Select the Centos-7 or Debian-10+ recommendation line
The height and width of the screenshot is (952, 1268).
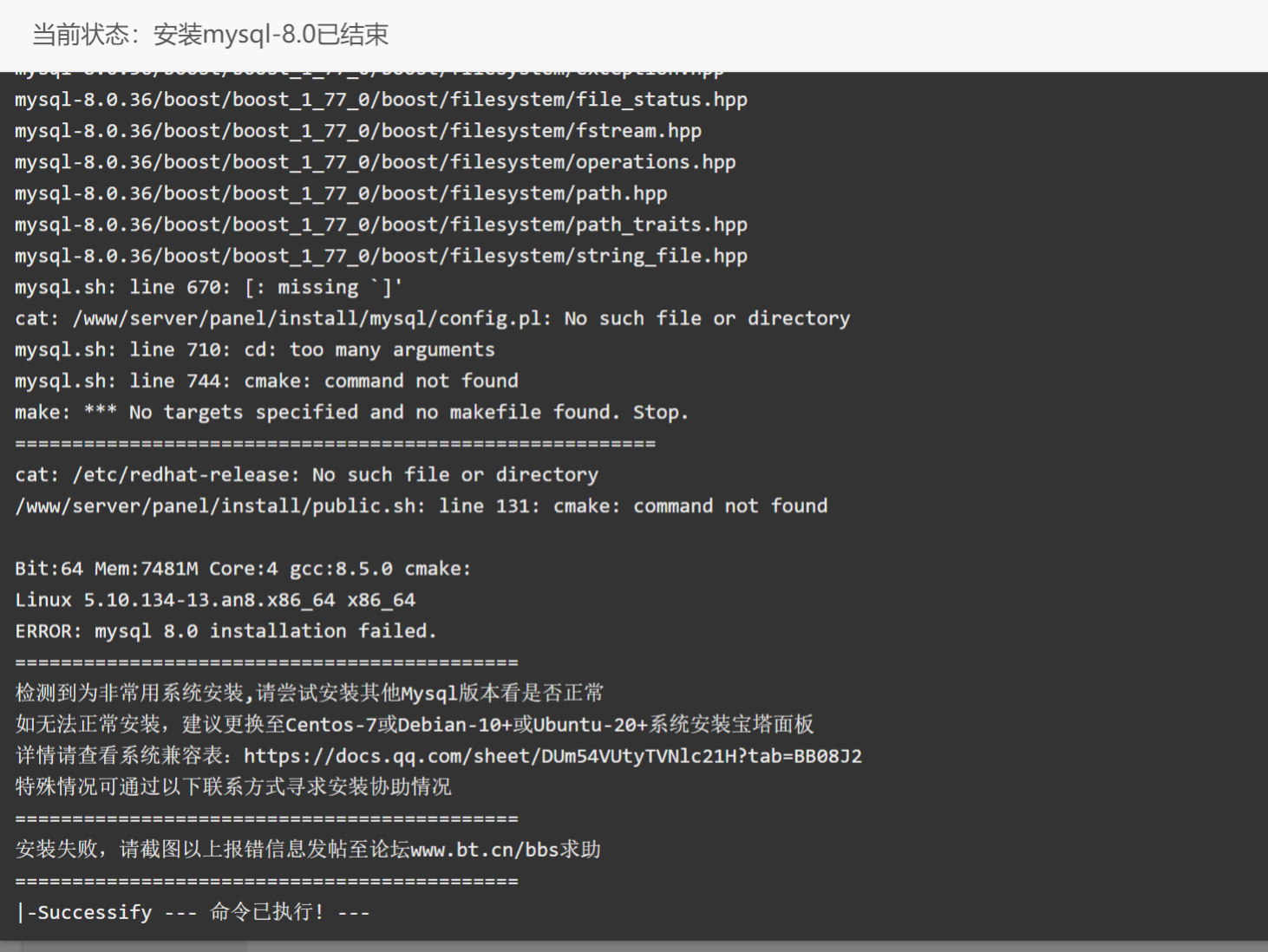pyautogui.click(x=415, y=724)
